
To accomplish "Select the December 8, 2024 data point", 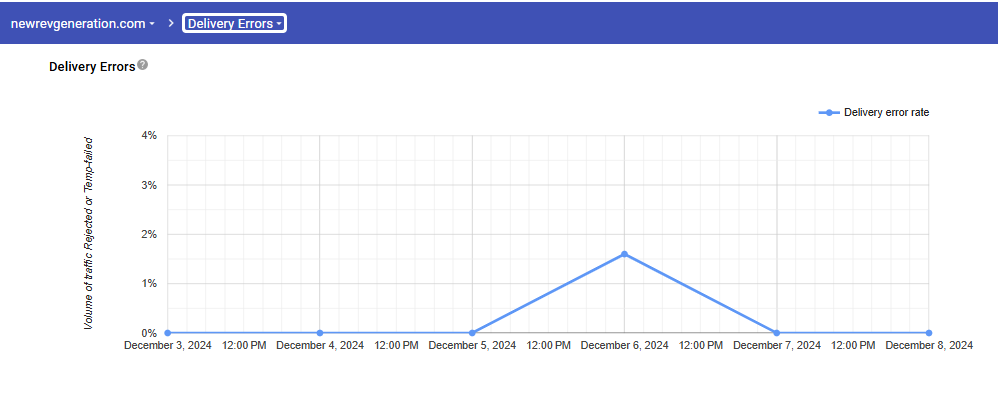I will pyautogui.click(x=929, y=333).
